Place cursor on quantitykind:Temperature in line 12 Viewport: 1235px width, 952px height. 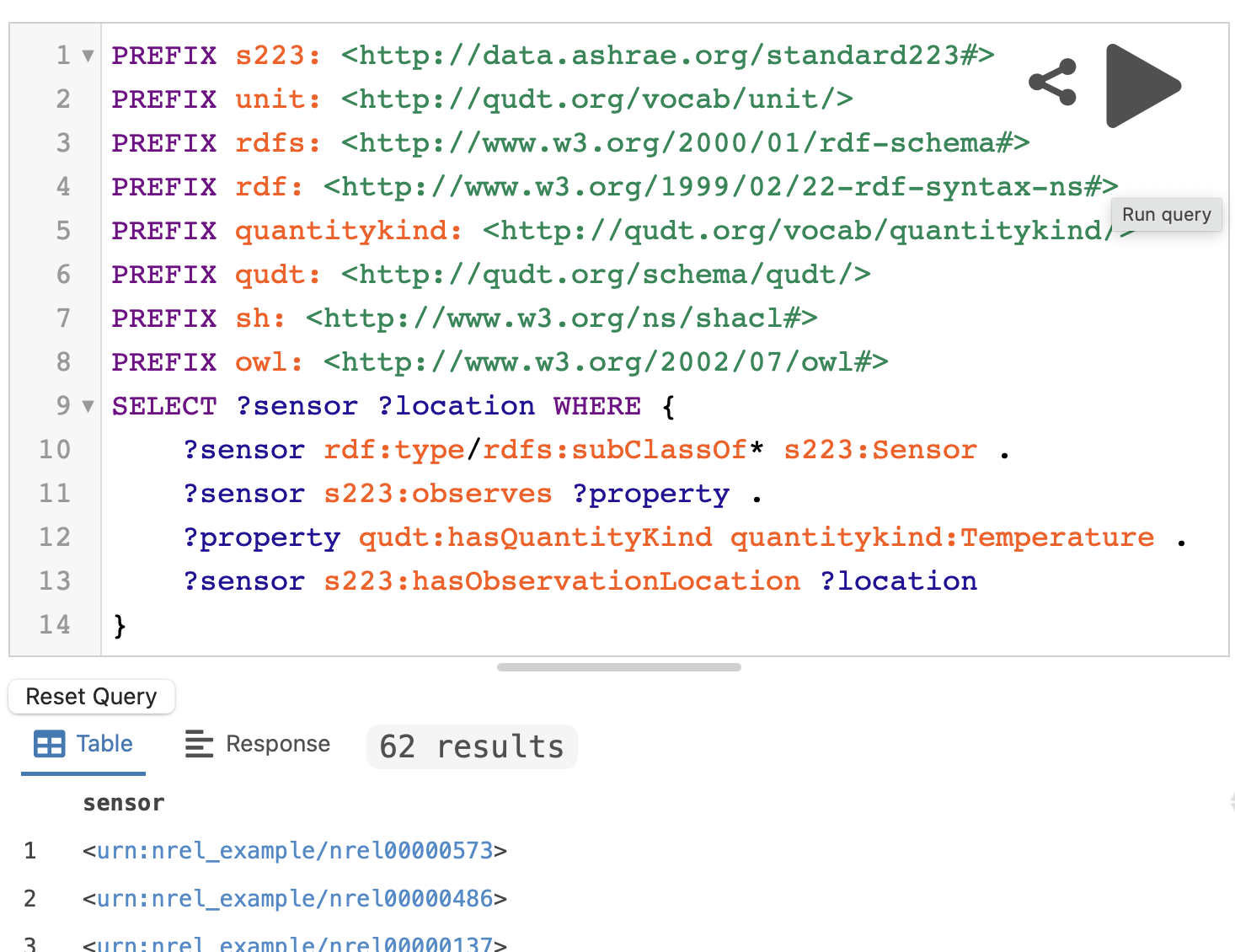coord(942,538)
